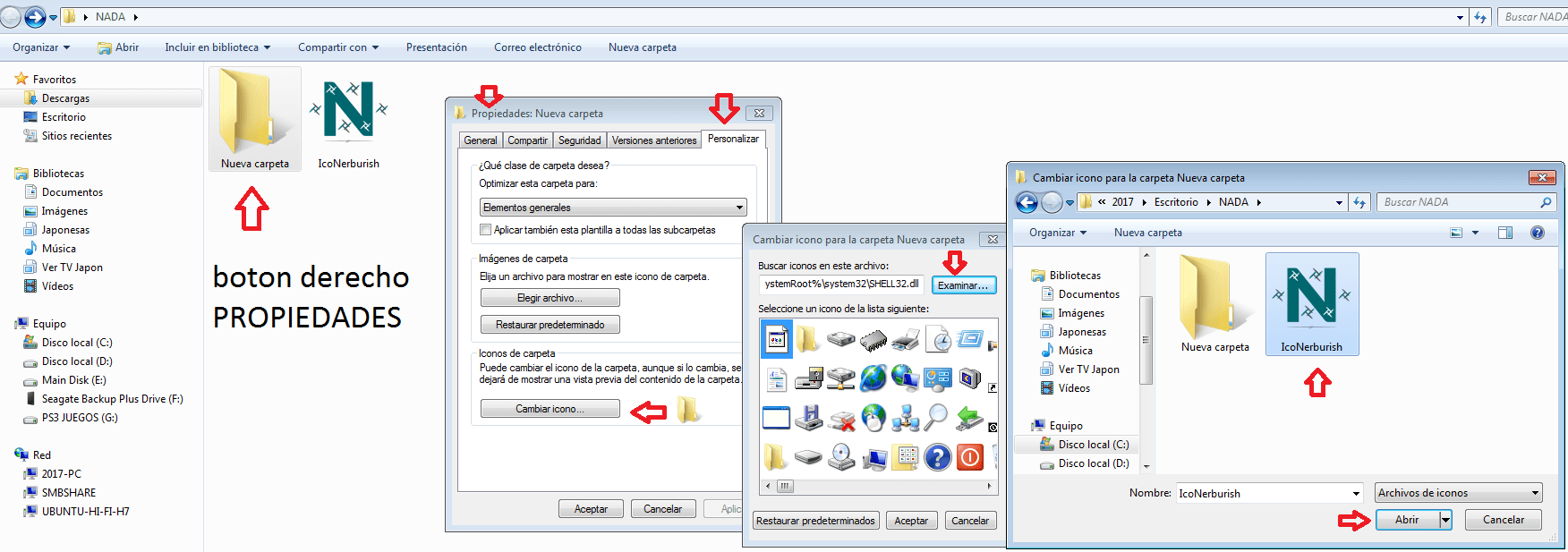Screen dimensions: 1568x552
Task: Choose the red power button icon
Action: coord(970,457)
